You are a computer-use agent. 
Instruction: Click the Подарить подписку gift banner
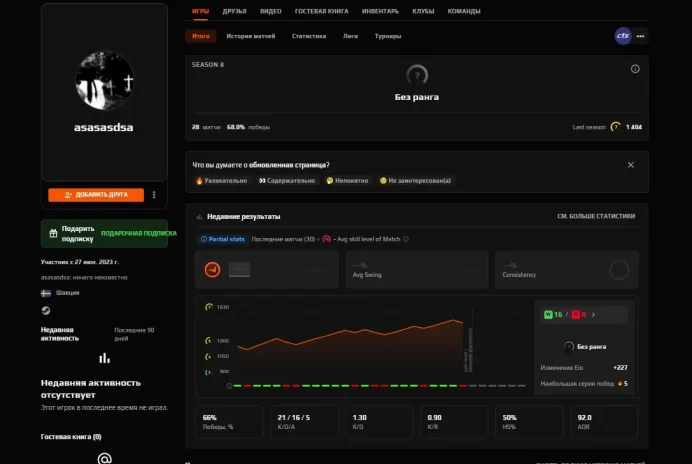(104, 234)
